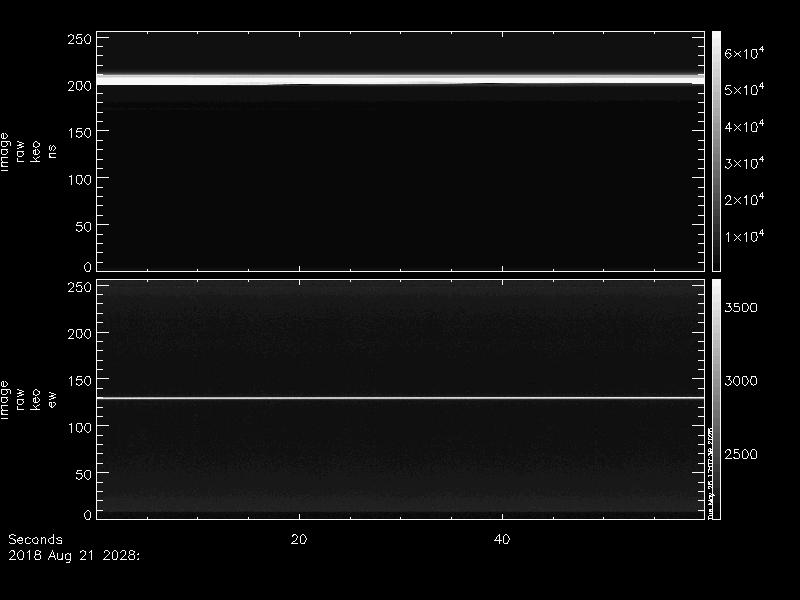
Task: Click the 150 tick label on ew panel
Action: point(80,380)
